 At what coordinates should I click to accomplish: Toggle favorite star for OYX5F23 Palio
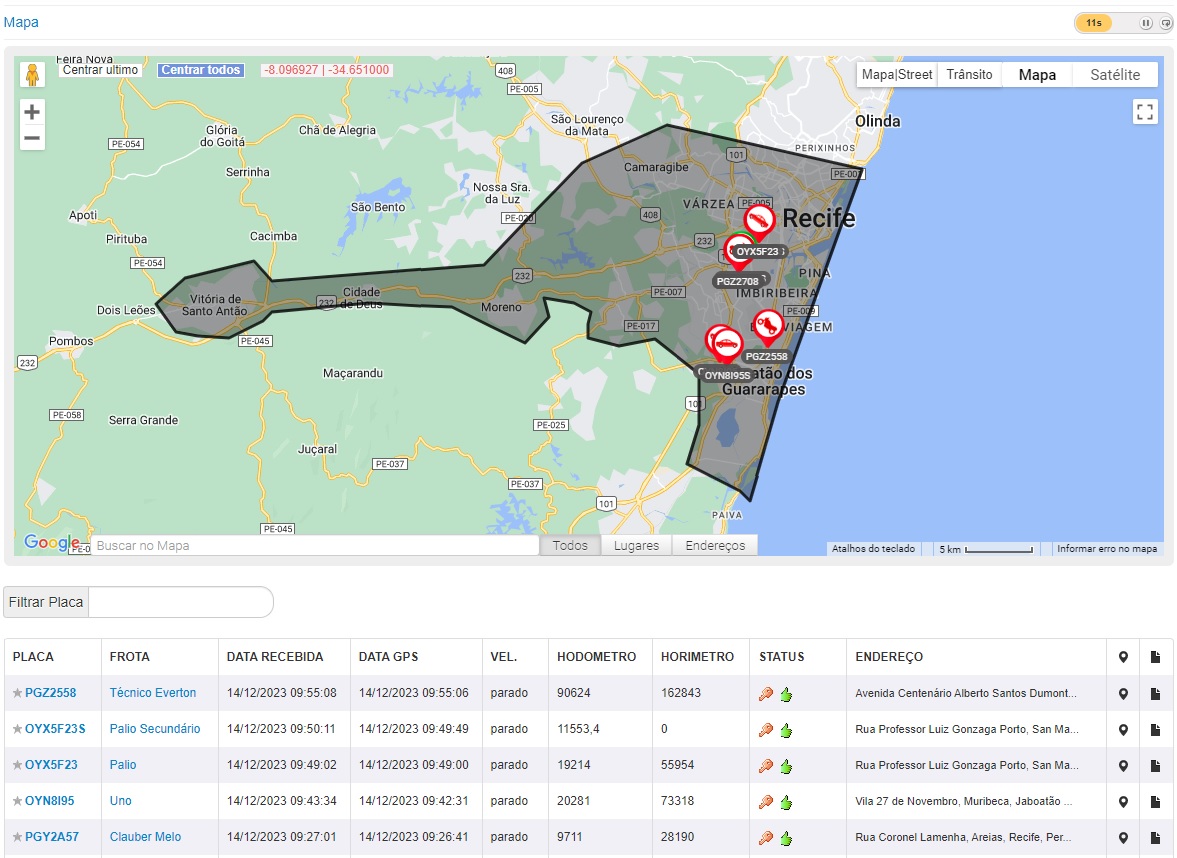[17, 765]
